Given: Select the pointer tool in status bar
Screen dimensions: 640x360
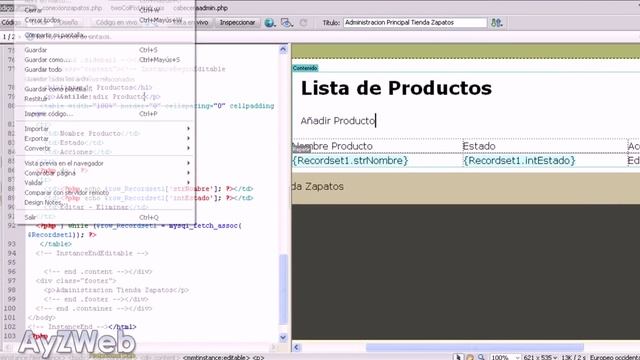Looking at the screenshot, I should [x=458, y=357].
